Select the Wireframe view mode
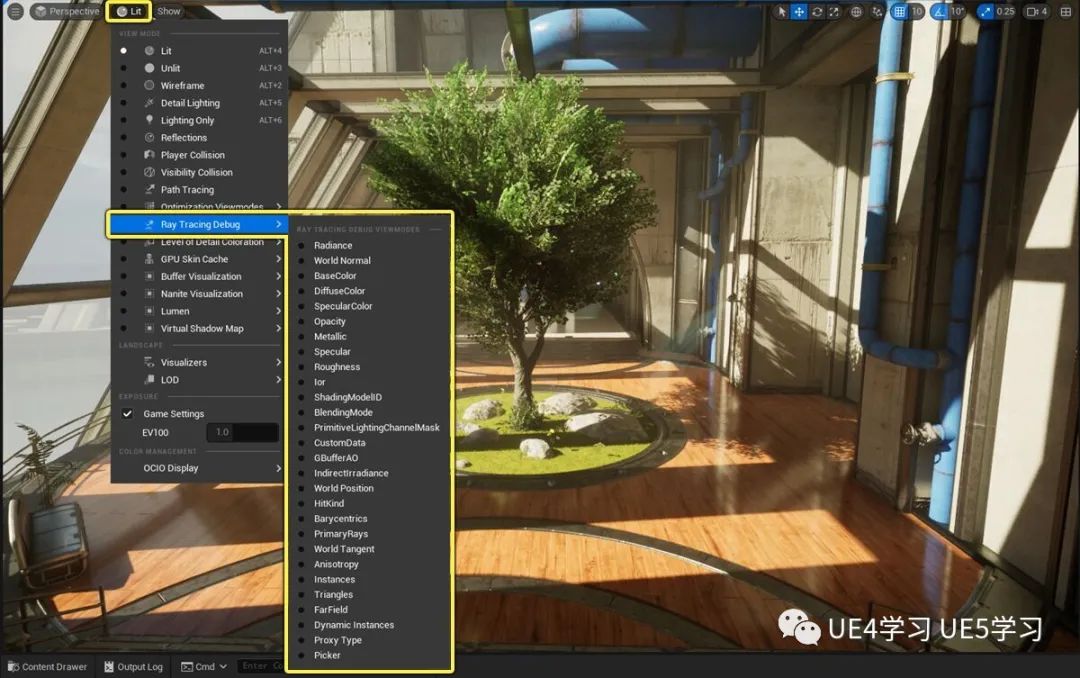The width and height of the screenshot is (1080, 678). tap(182, 86)
